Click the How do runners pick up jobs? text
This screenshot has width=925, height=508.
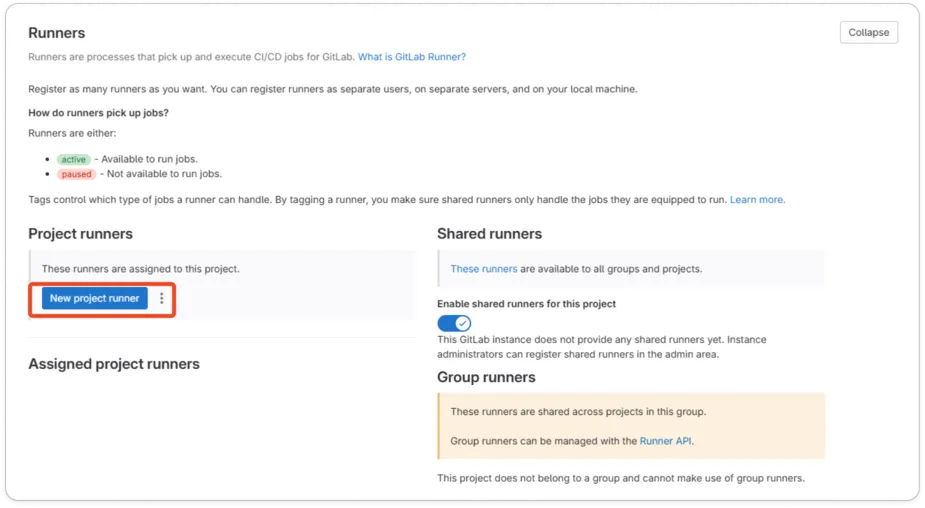98,113
